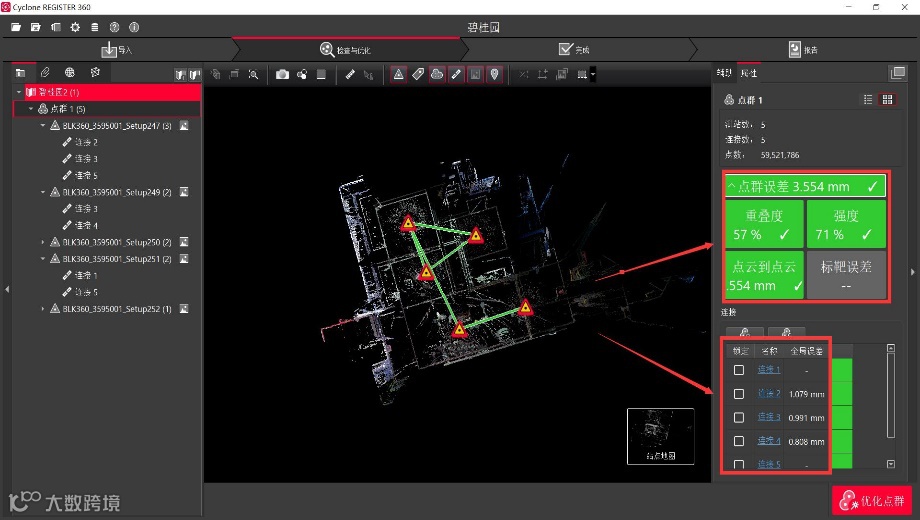Go to the finalize checkmark step
The width and height of the screenshot is (920, 520).
(x=574, y=50)
